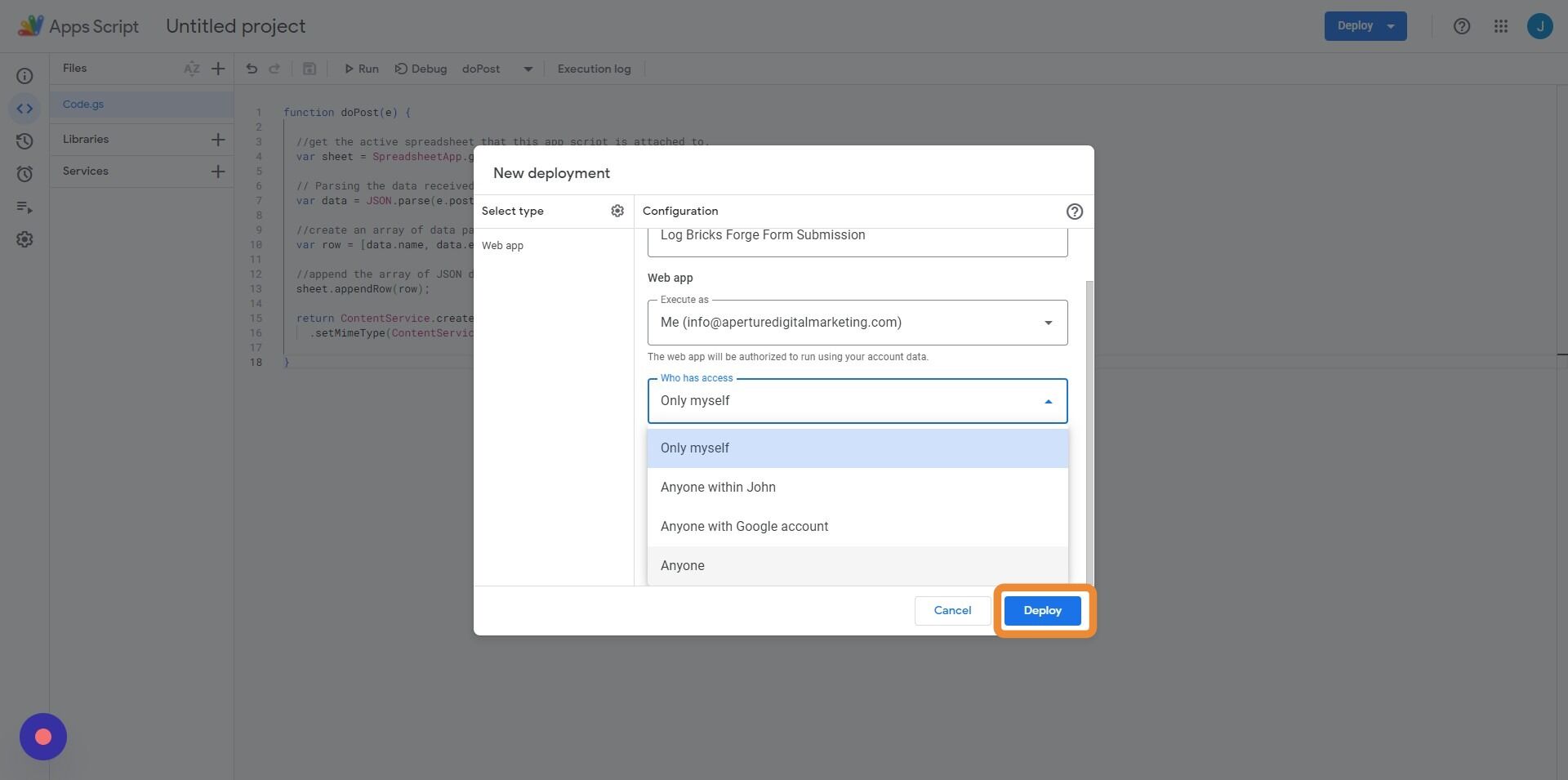The image size is (1568, 780).
Task: Cancel the new deployment
Action: click(x=951, y=610)
